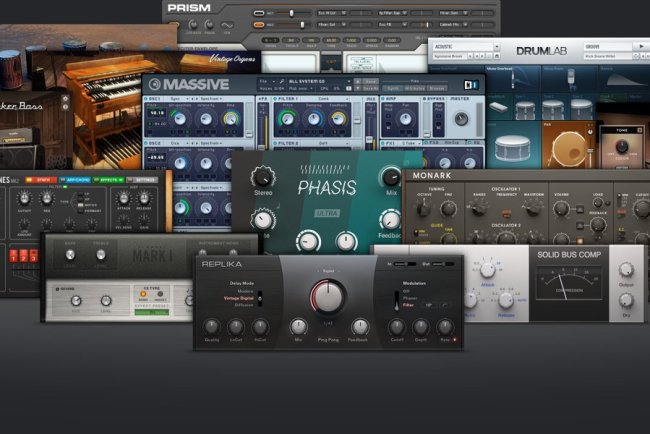This screenshot has width=650, height=434.
Task: Click Monark Oscillator 1 Waveform knob
Action: (533, 207)
